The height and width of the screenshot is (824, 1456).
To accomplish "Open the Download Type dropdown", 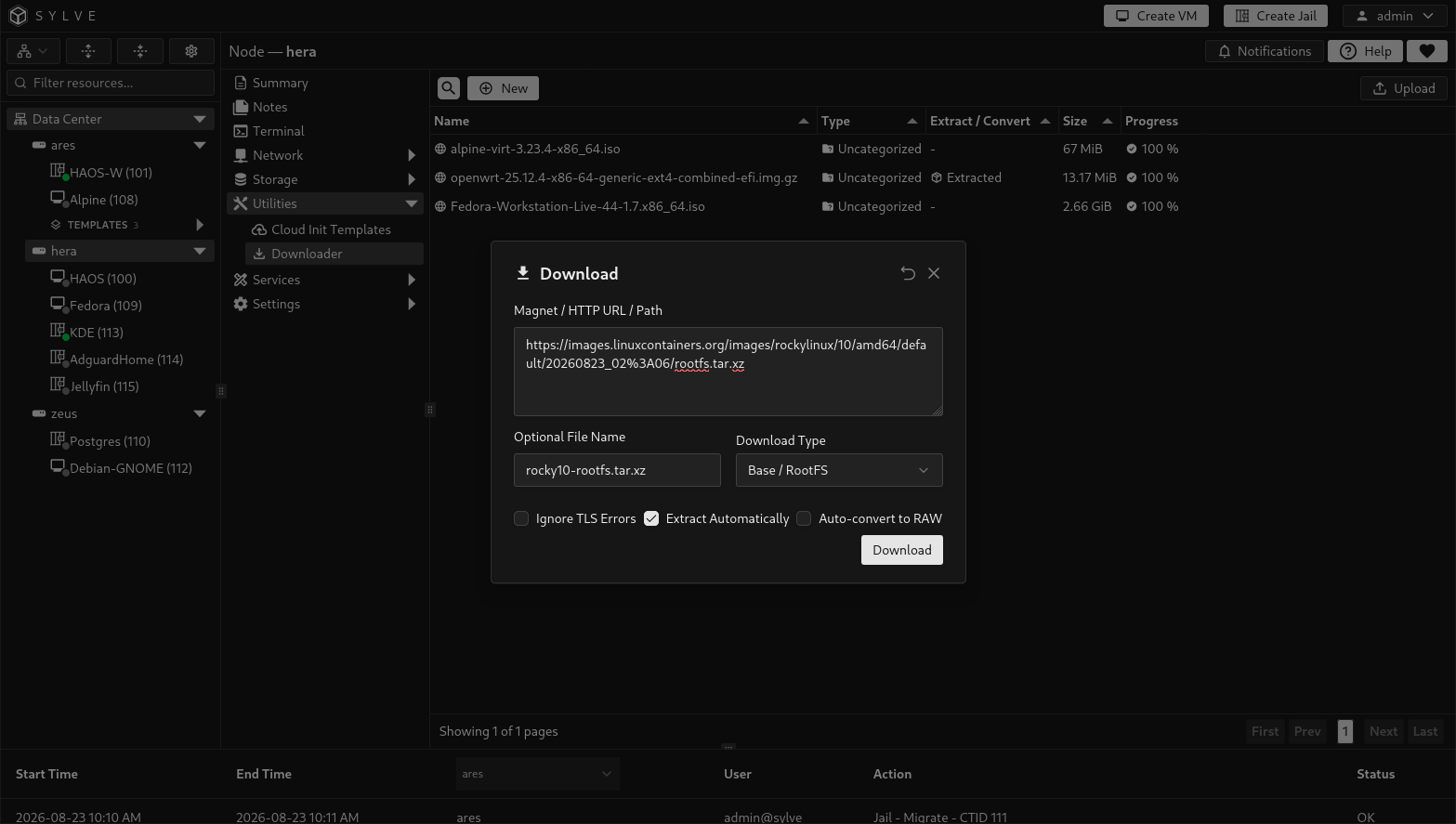I will 839,470.
